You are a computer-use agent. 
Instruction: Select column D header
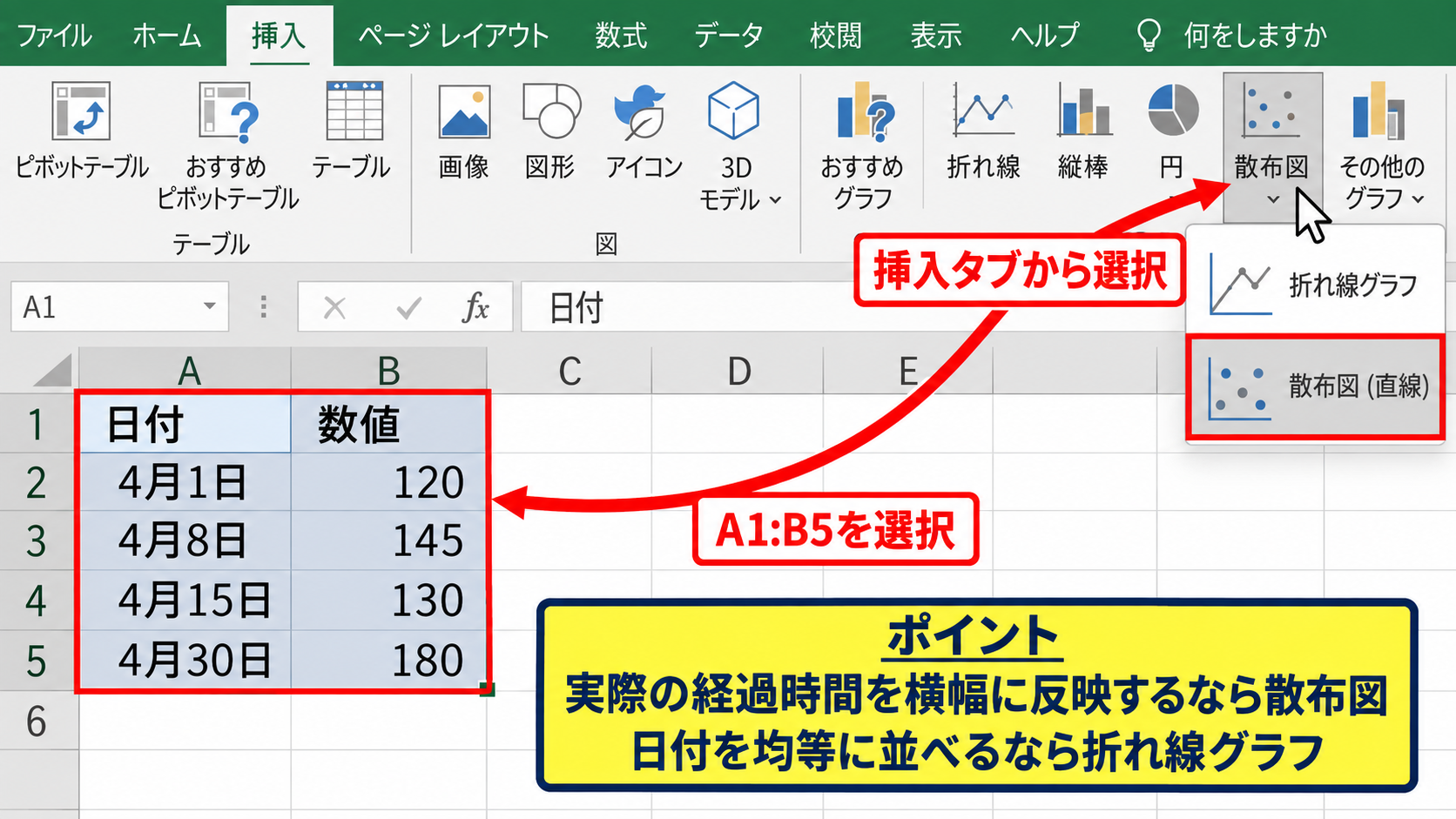[738, 371]
